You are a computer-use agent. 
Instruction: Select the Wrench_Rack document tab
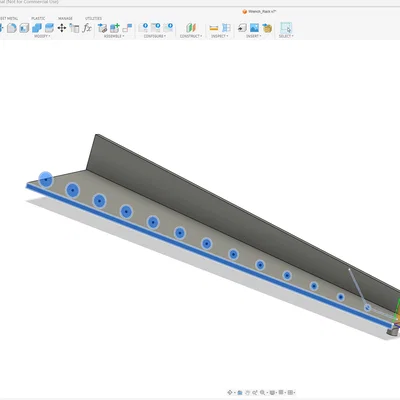[259, 11]
